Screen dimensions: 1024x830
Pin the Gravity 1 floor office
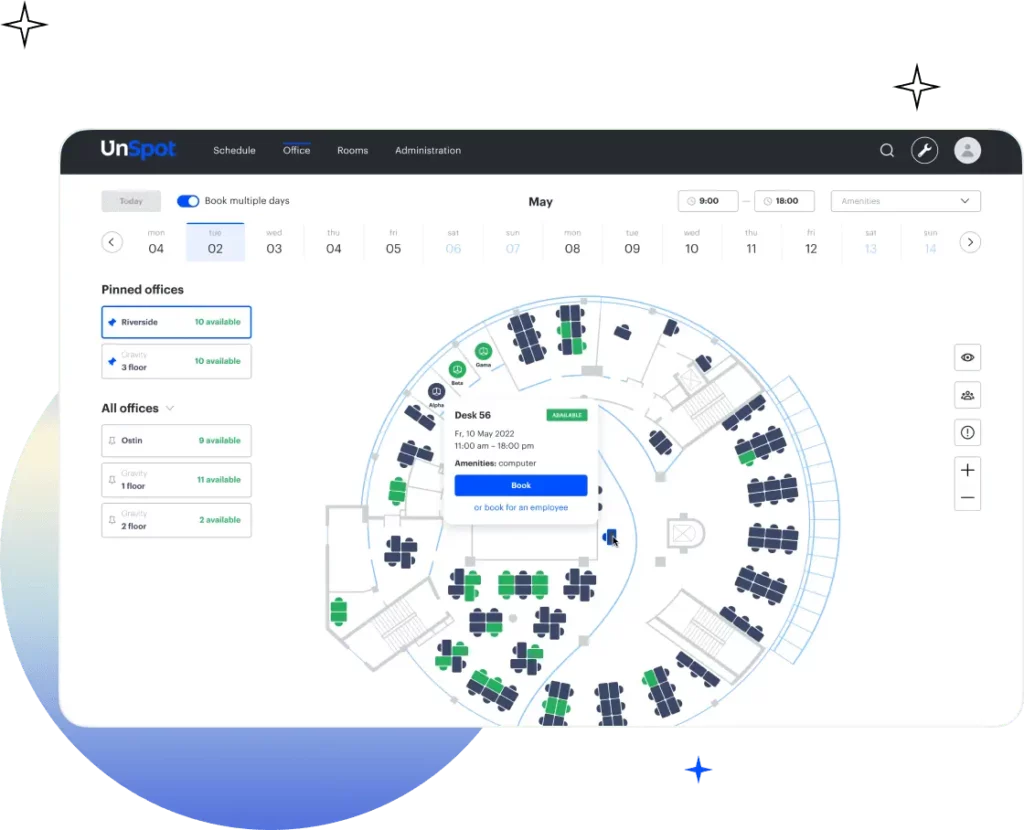point(112,480)
